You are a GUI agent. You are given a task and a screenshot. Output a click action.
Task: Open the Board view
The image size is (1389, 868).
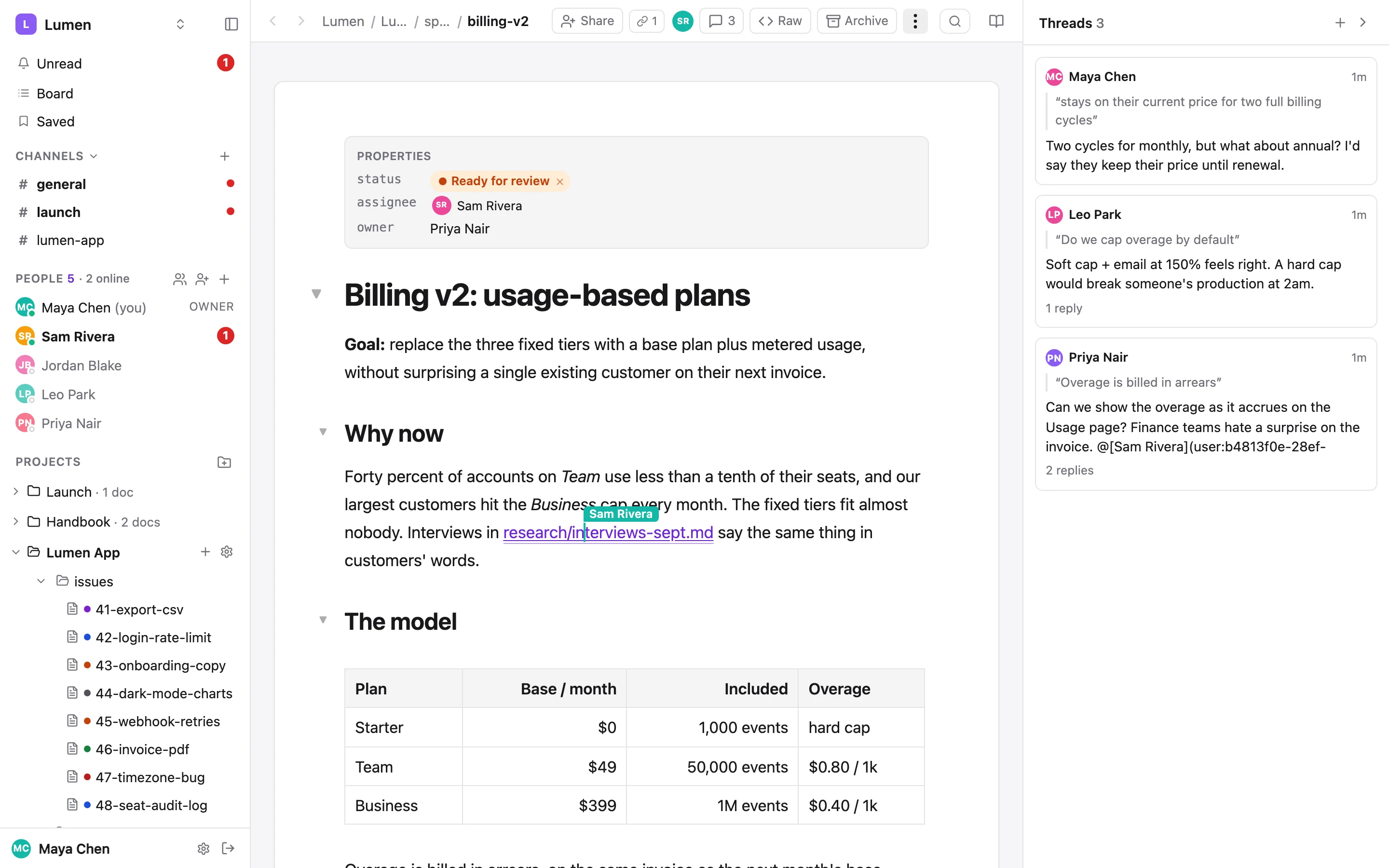click(125, 93)
